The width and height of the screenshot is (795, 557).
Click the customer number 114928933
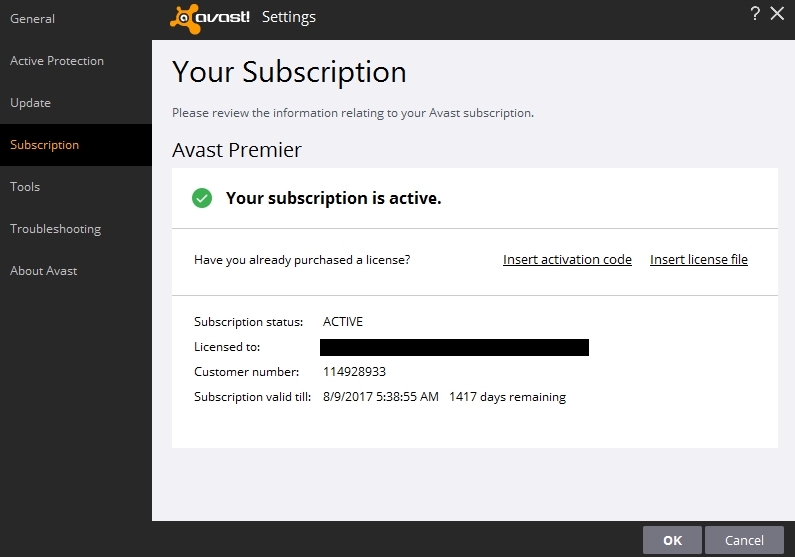point(354,372)
